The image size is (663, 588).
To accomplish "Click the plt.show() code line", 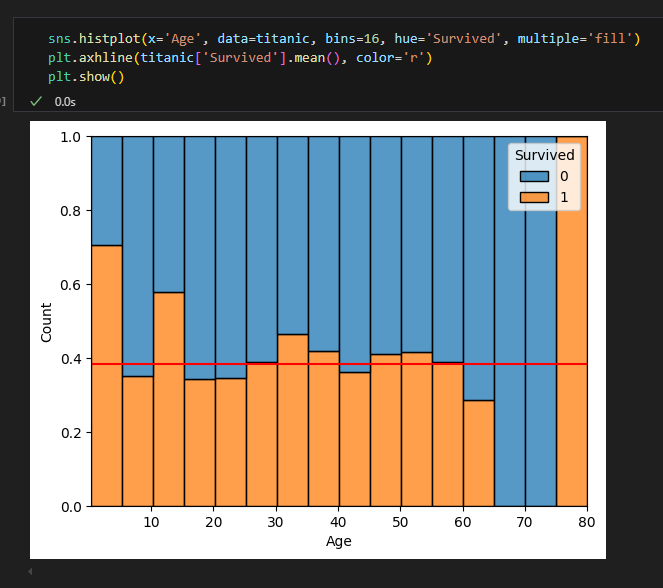I will (x=86, y=77).
